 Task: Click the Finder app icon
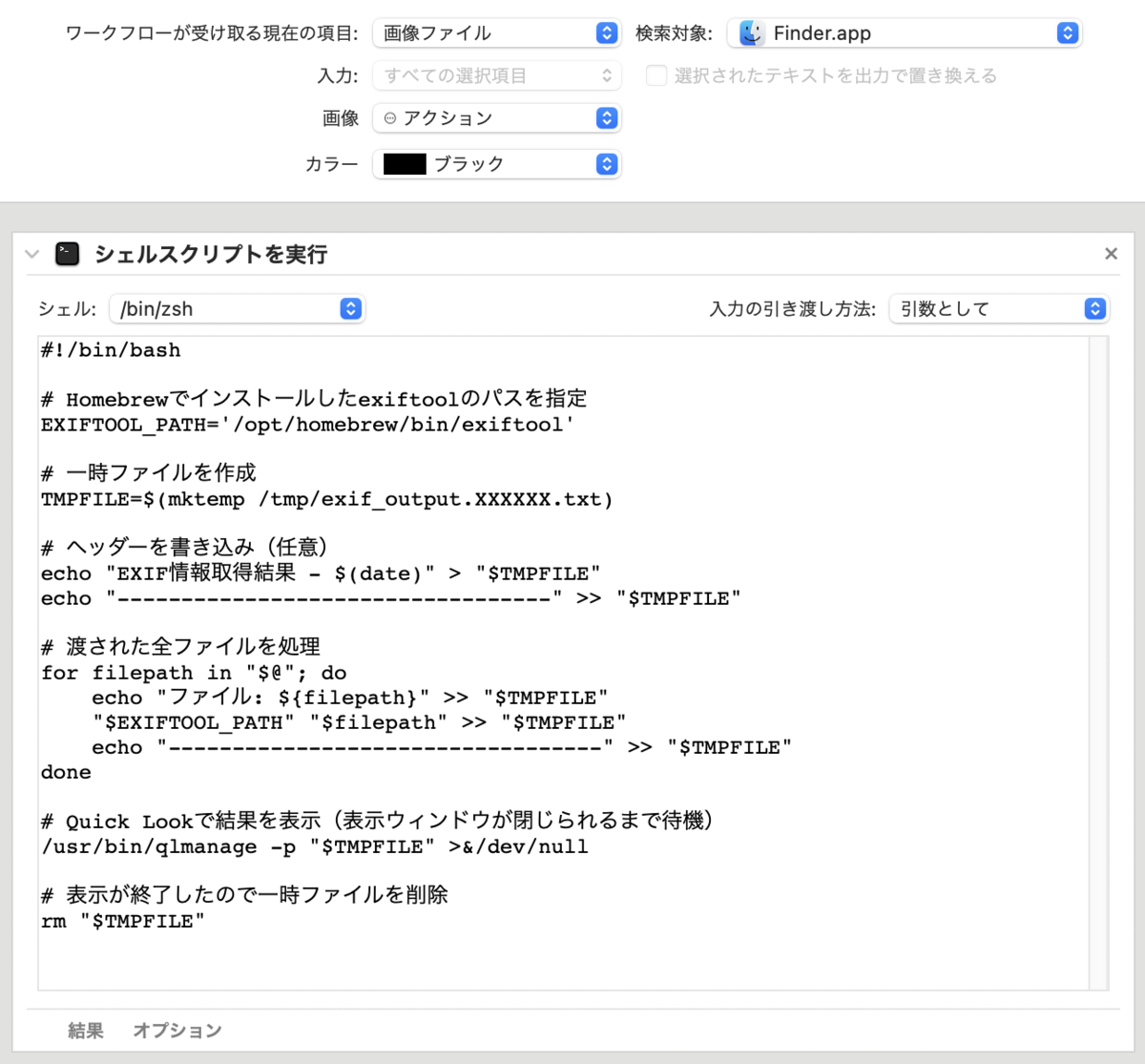[752, 33]
